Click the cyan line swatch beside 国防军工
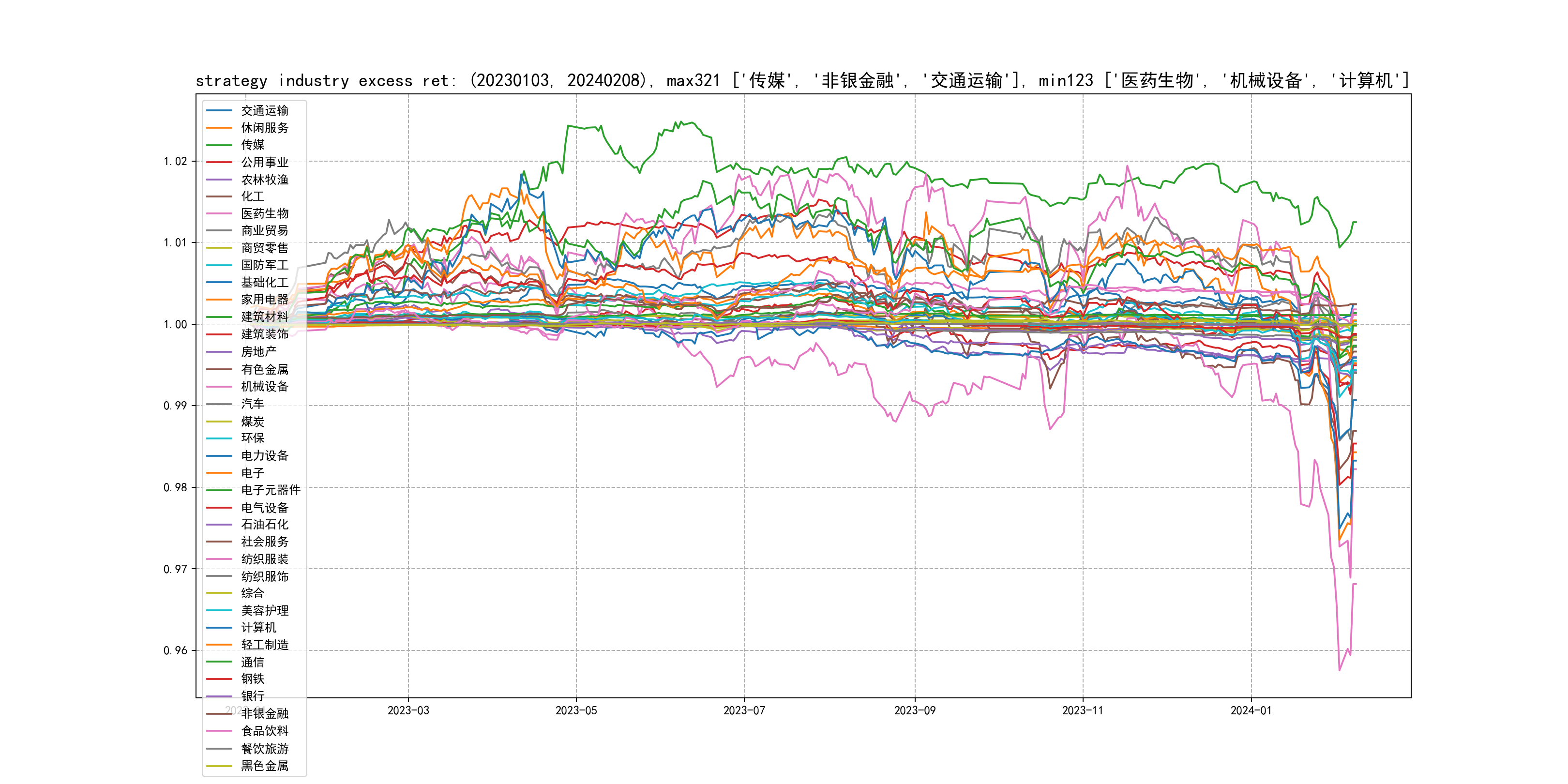This screenshot has width=1568, height=784. coord(219,265)
